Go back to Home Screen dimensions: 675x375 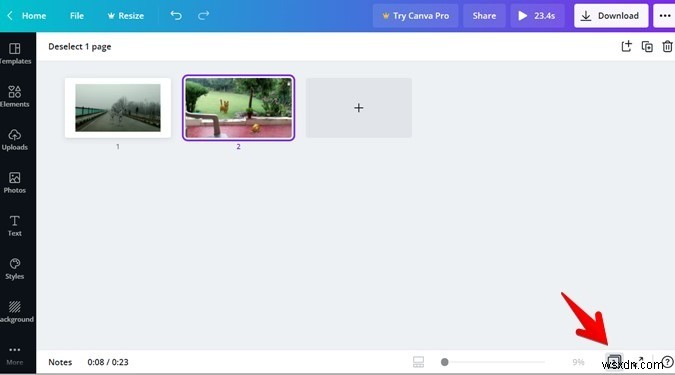point(27,16)
